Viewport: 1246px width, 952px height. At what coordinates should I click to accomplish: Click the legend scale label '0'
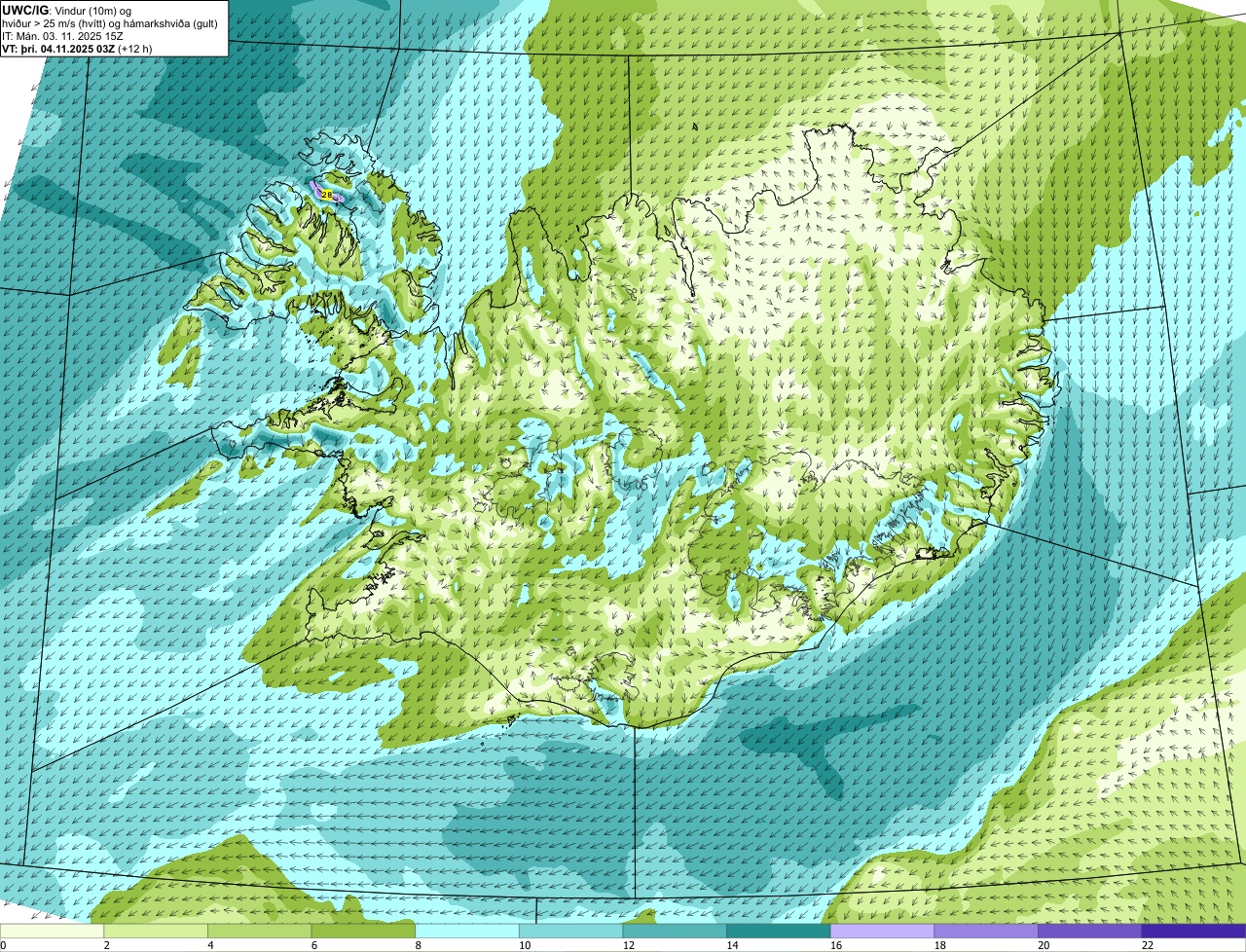[x=4, y=945]
